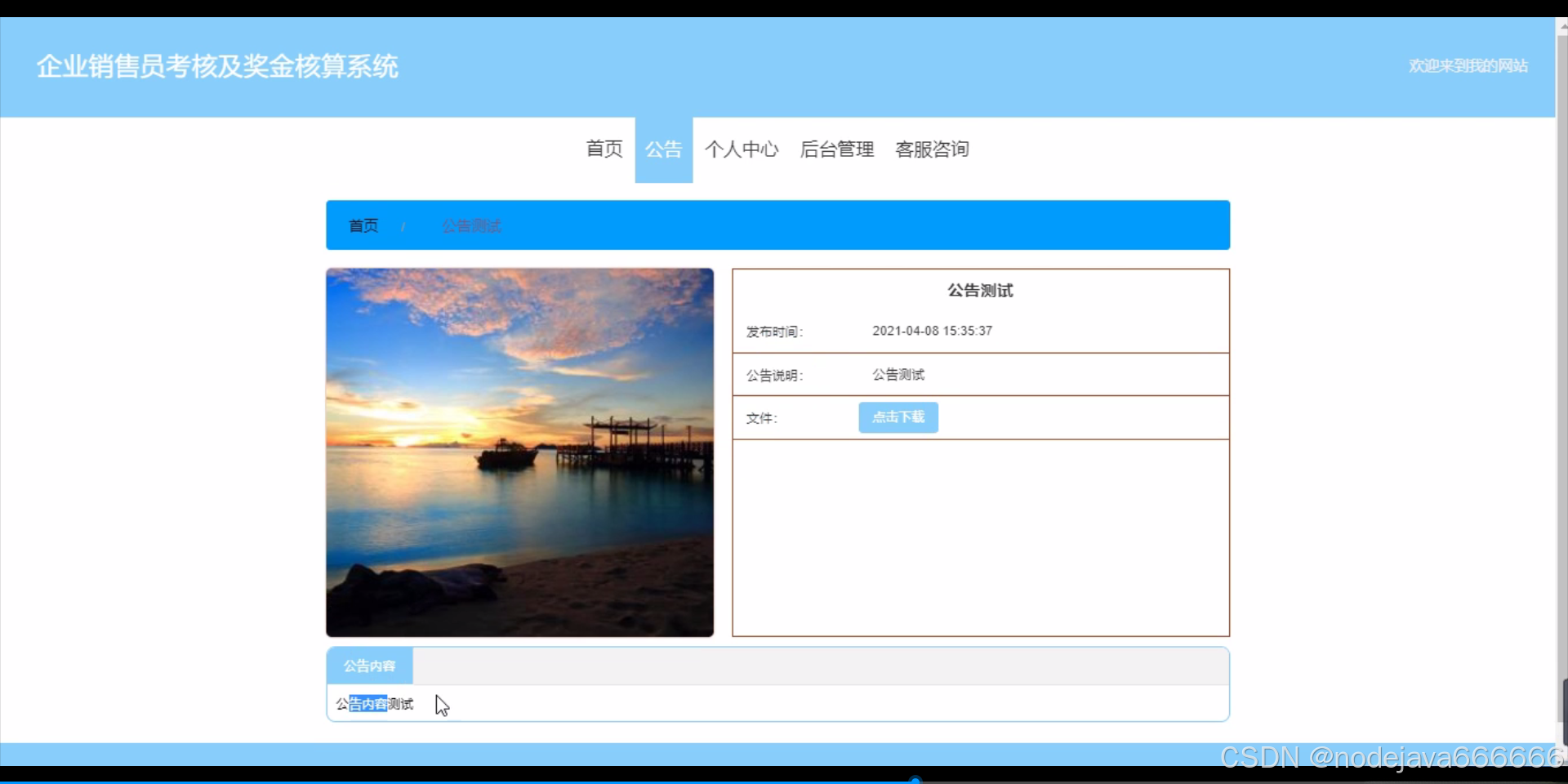Go to 后台管理 in the menu
Viewport: 1568px width, 784px height.
[836, 149]
